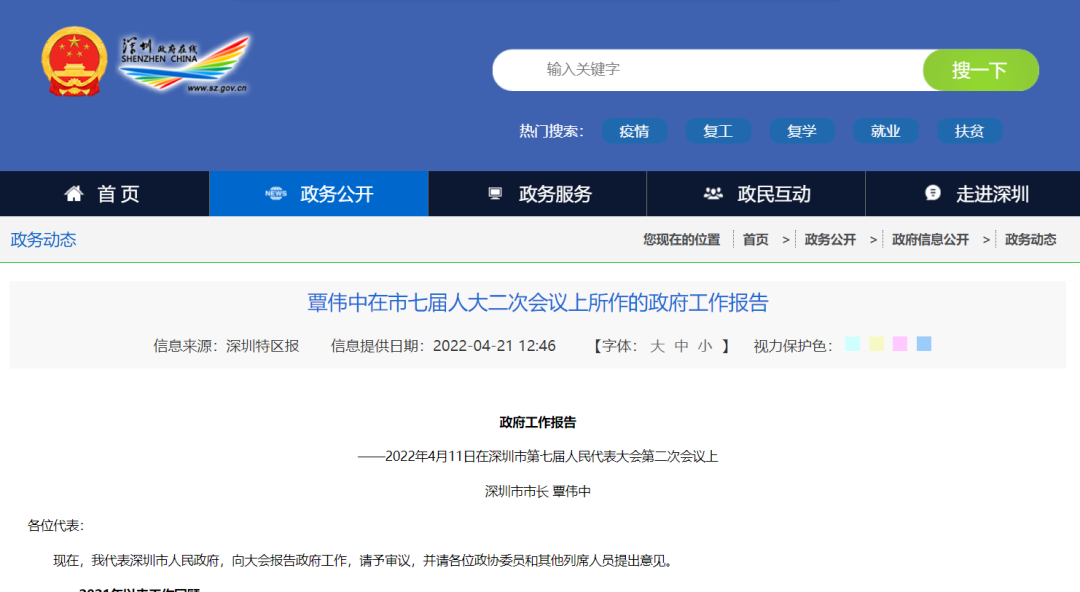Click the 复学 hot search tag
The height and width of the screenshot is (592, 1080).
(802, 130)
